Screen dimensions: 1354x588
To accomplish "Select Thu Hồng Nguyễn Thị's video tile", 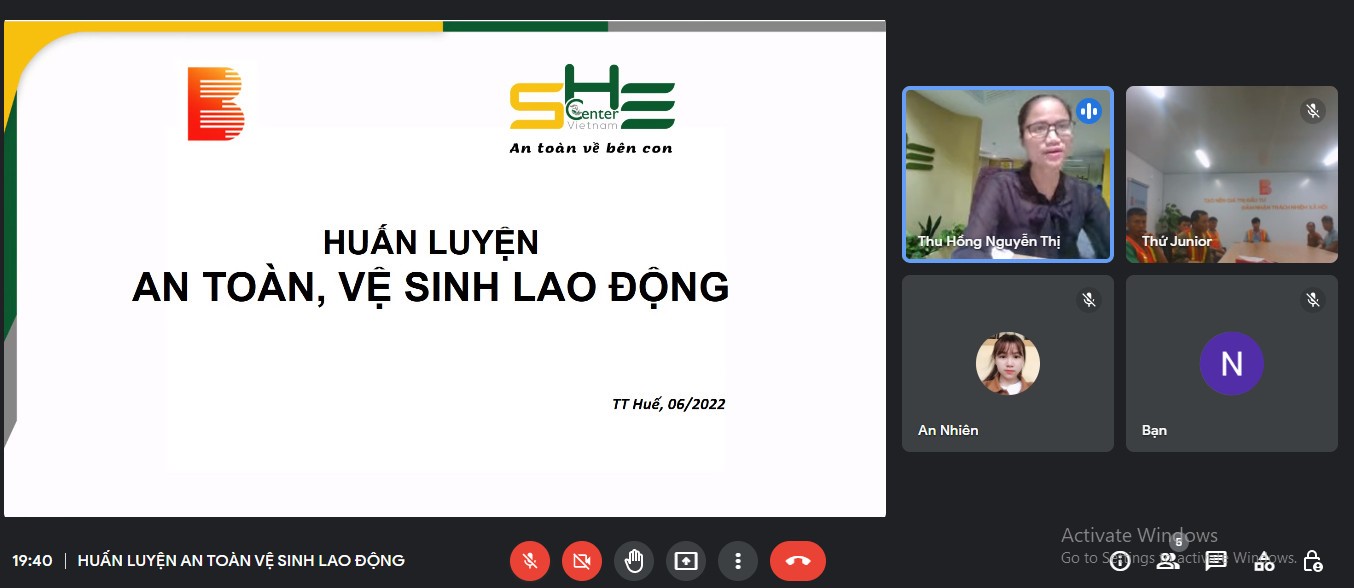I will (1007, 175).
